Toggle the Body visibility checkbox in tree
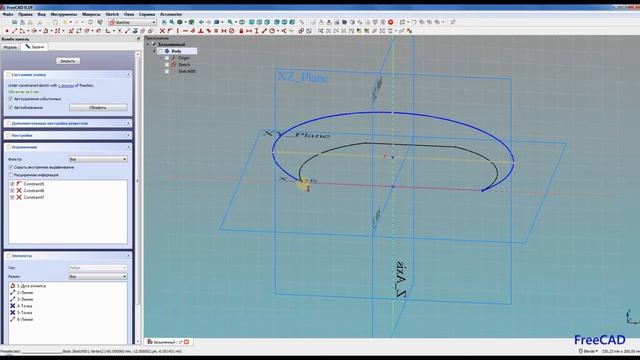Viewport: 640px width, 360px height. click(x=160, y=51)
